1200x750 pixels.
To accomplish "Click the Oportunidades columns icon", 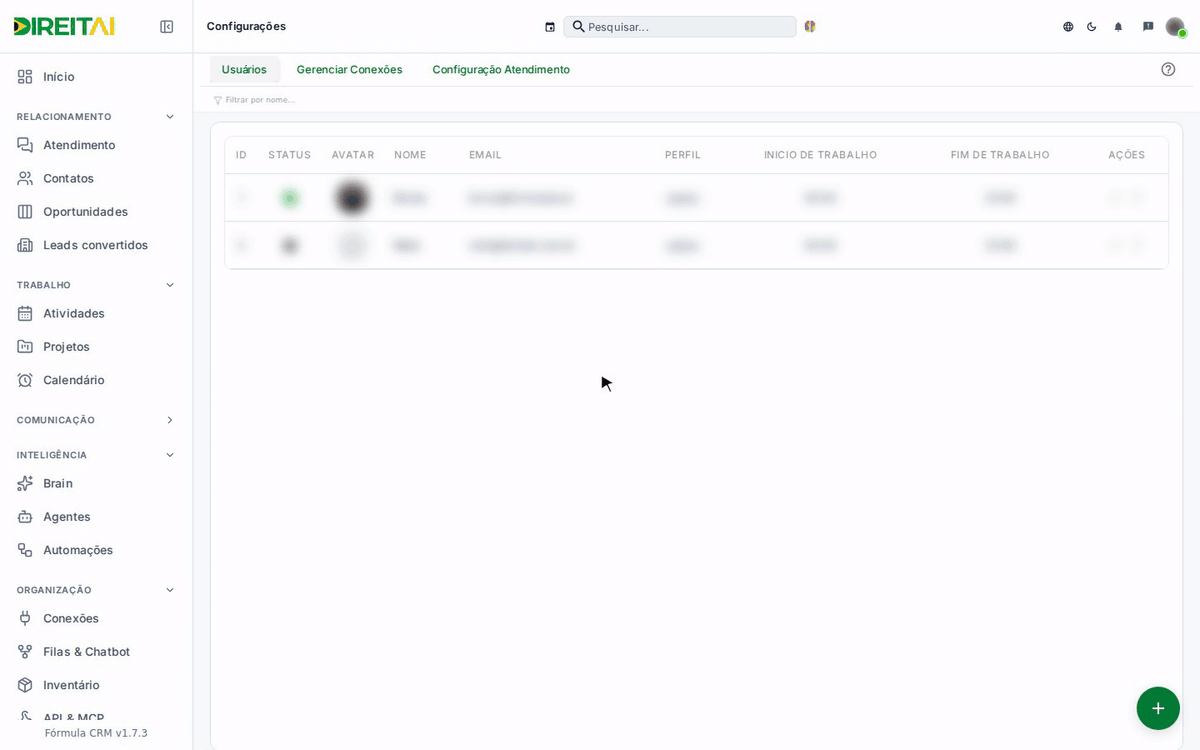I will click(25, 212).
